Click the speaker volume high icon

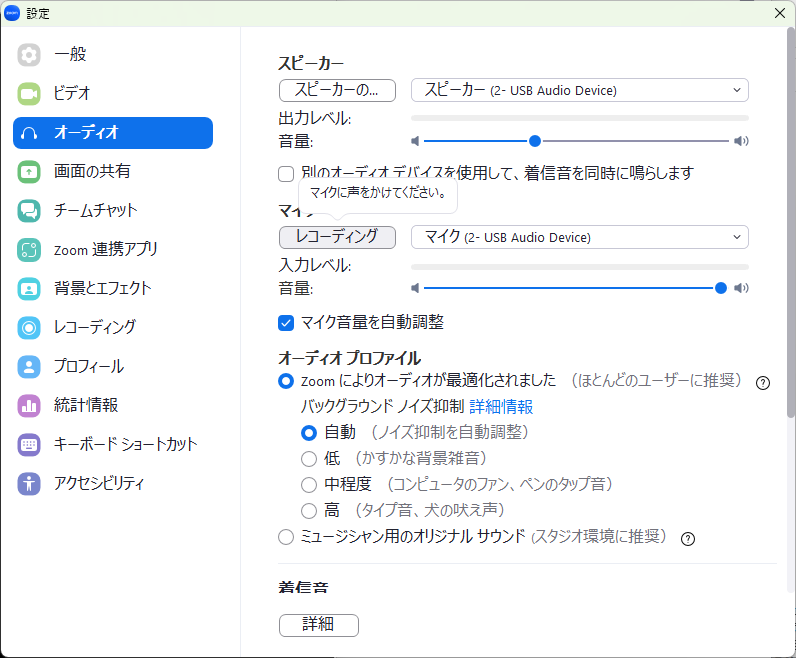pos(741,141)
